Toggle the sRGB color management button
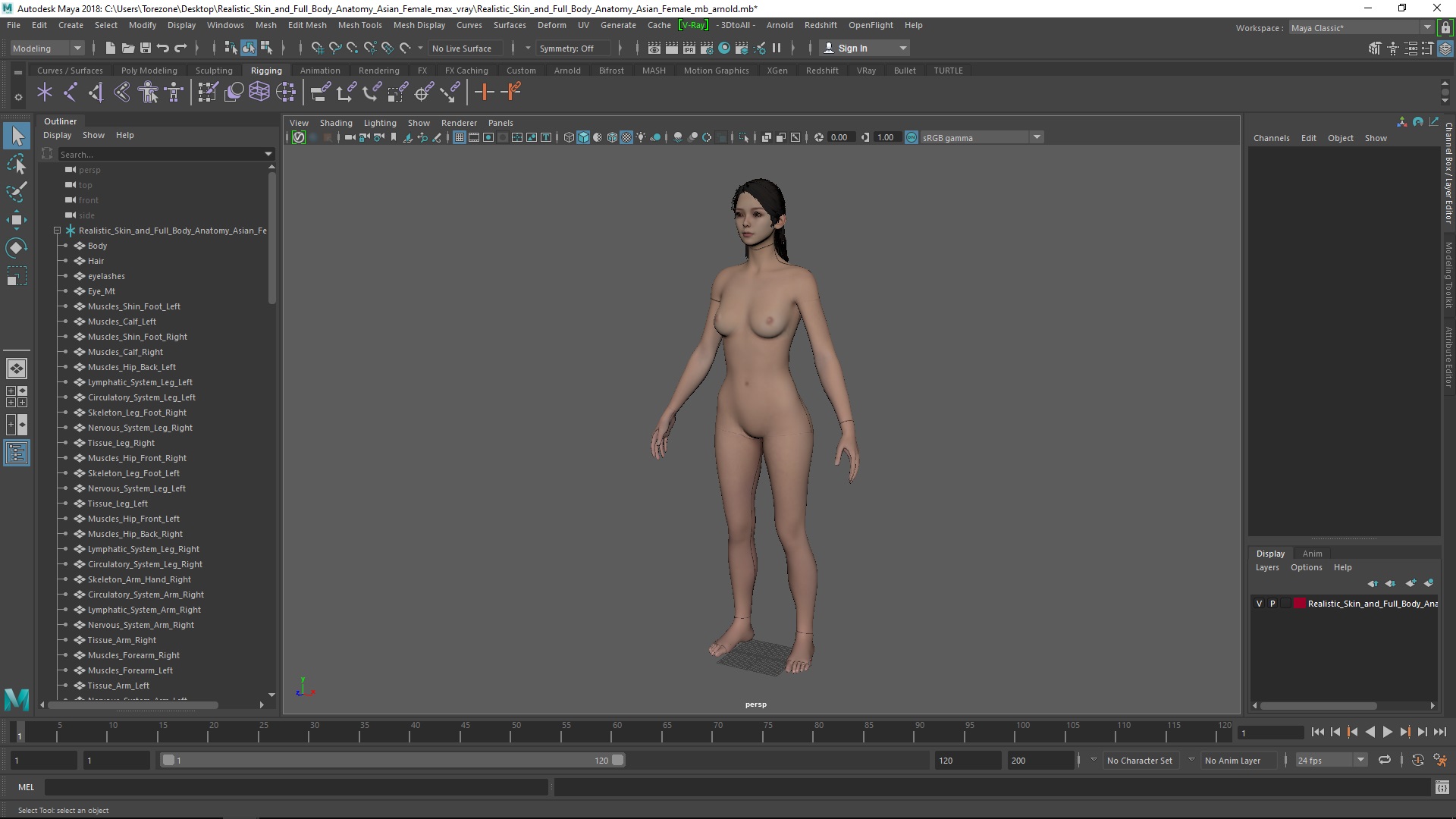The width and height of the screenshot is (1456, 819). coord(912,137)
